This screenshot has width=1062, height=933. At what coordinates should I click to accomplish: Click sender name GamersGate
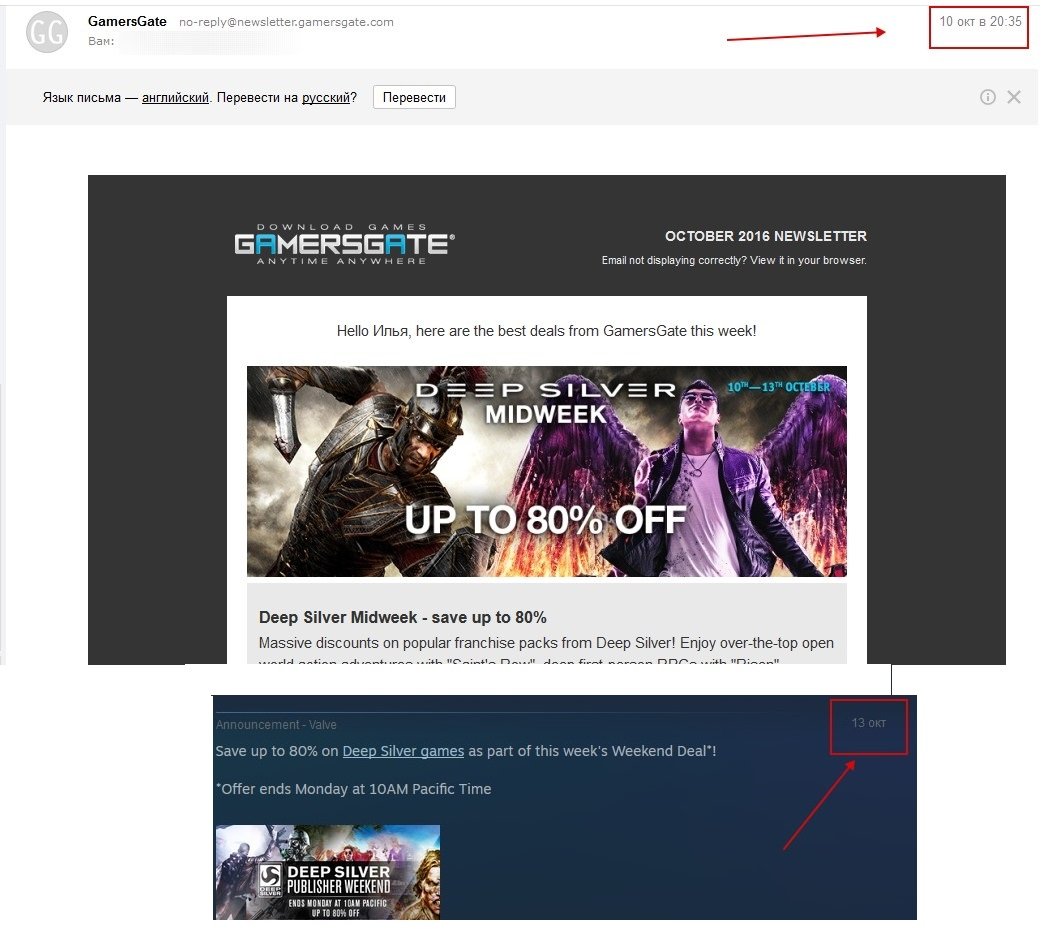click(x=127, y=22)
